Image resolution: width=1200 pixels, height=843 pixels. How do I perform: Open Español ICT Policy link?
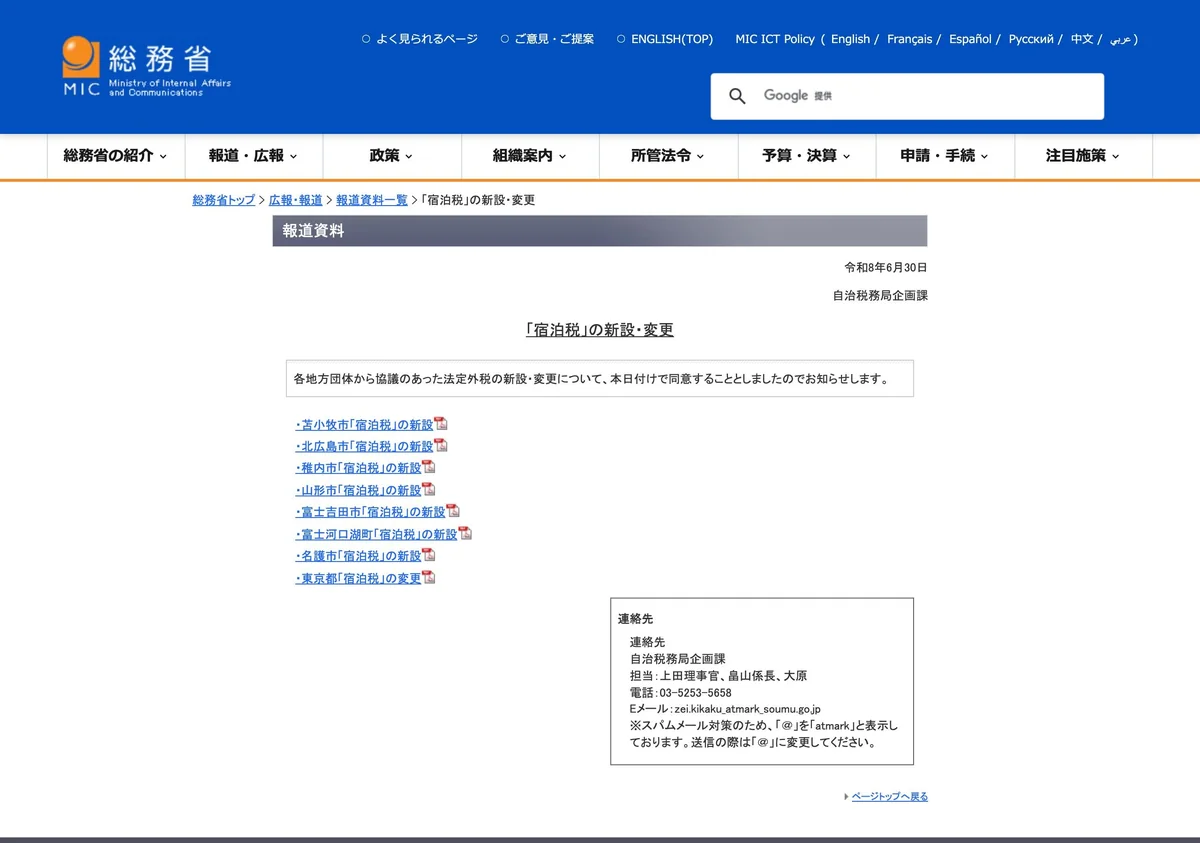point(970,39)
